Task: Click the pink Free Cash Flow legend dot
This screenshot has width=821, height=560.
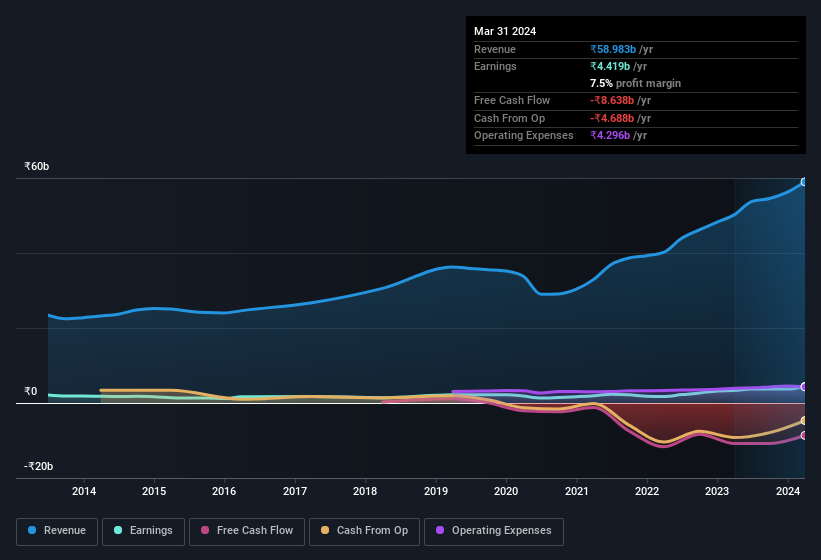Action: pyautogui.click(x=205, y=531)
